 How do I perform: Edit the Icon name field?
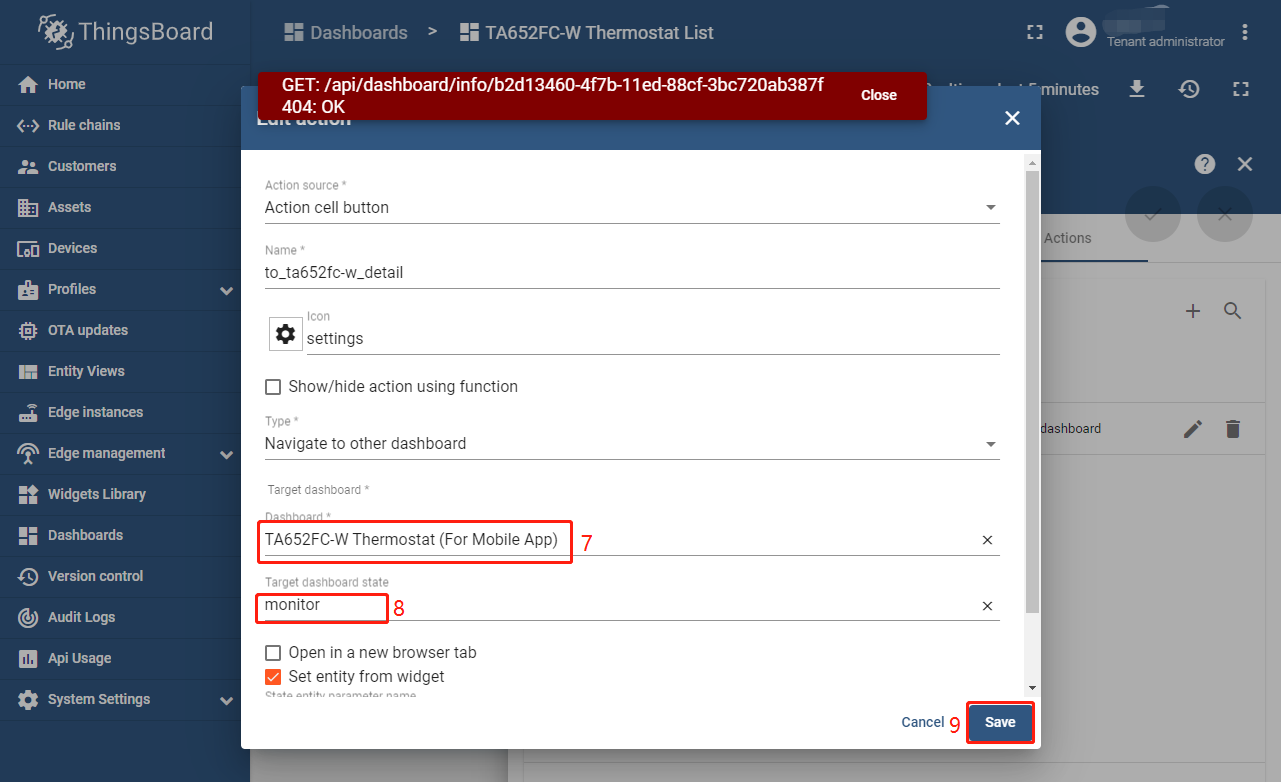[x=653, y=339]
